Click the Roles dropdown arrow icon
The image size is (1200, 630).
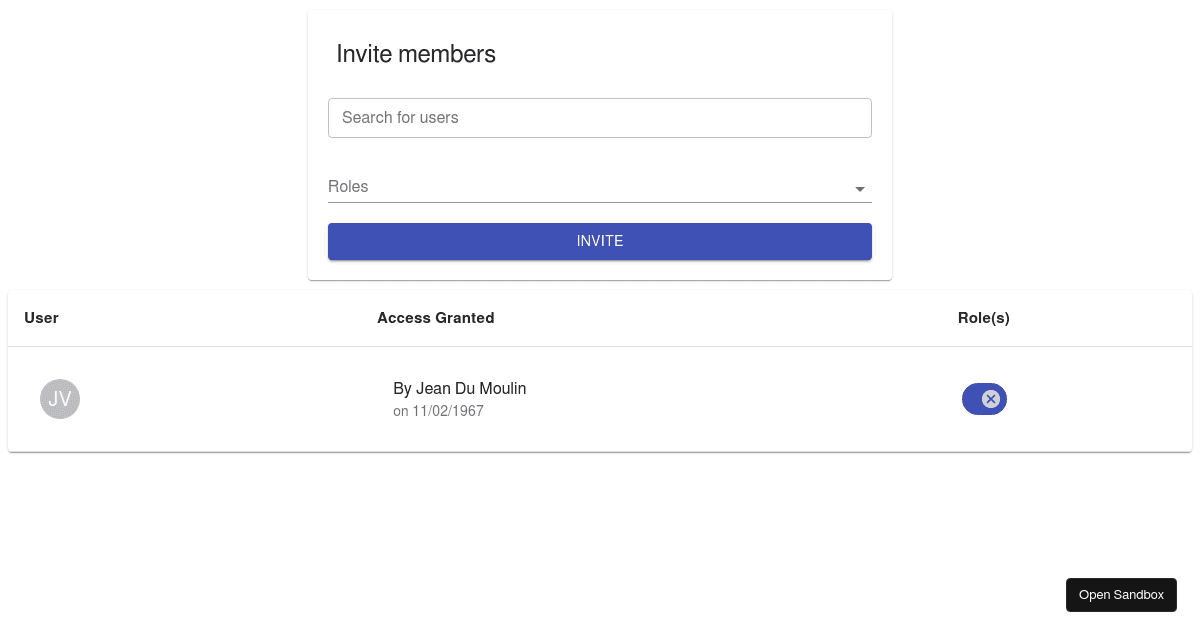point(860,189)
